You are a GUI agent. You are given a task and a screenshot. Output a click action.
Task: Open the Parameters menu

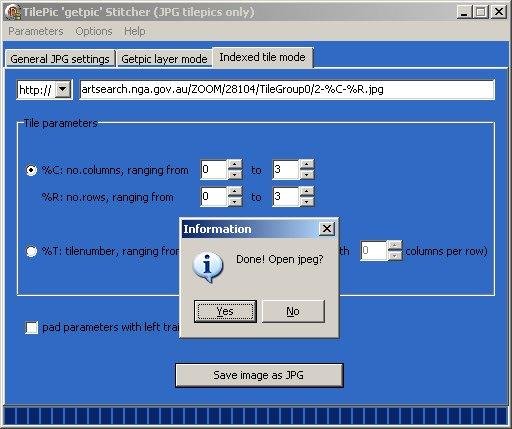[36, 31]
